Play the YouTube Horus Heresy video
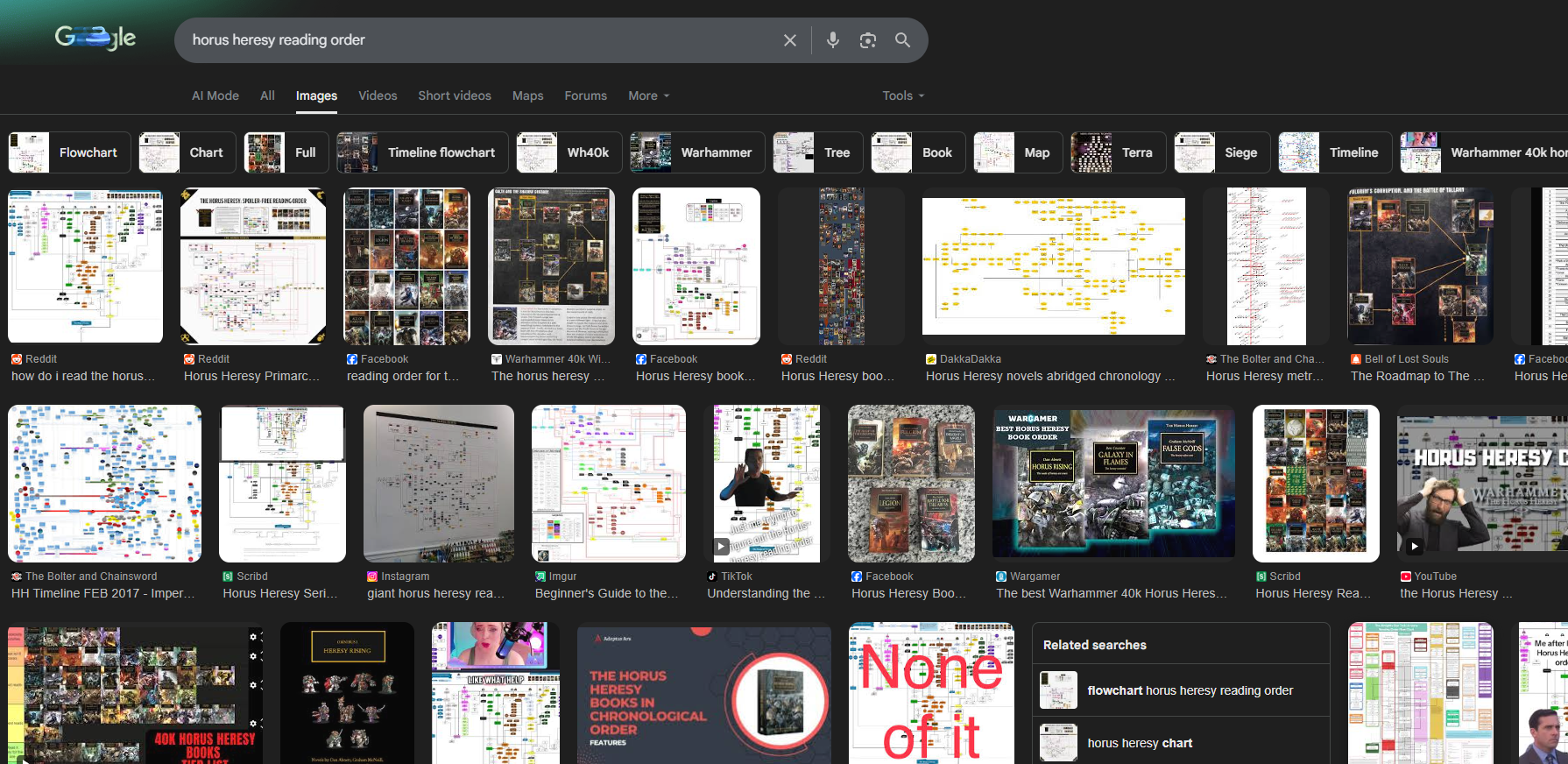The width and height of the screenshot is (1568, 764). [1482, 484]
